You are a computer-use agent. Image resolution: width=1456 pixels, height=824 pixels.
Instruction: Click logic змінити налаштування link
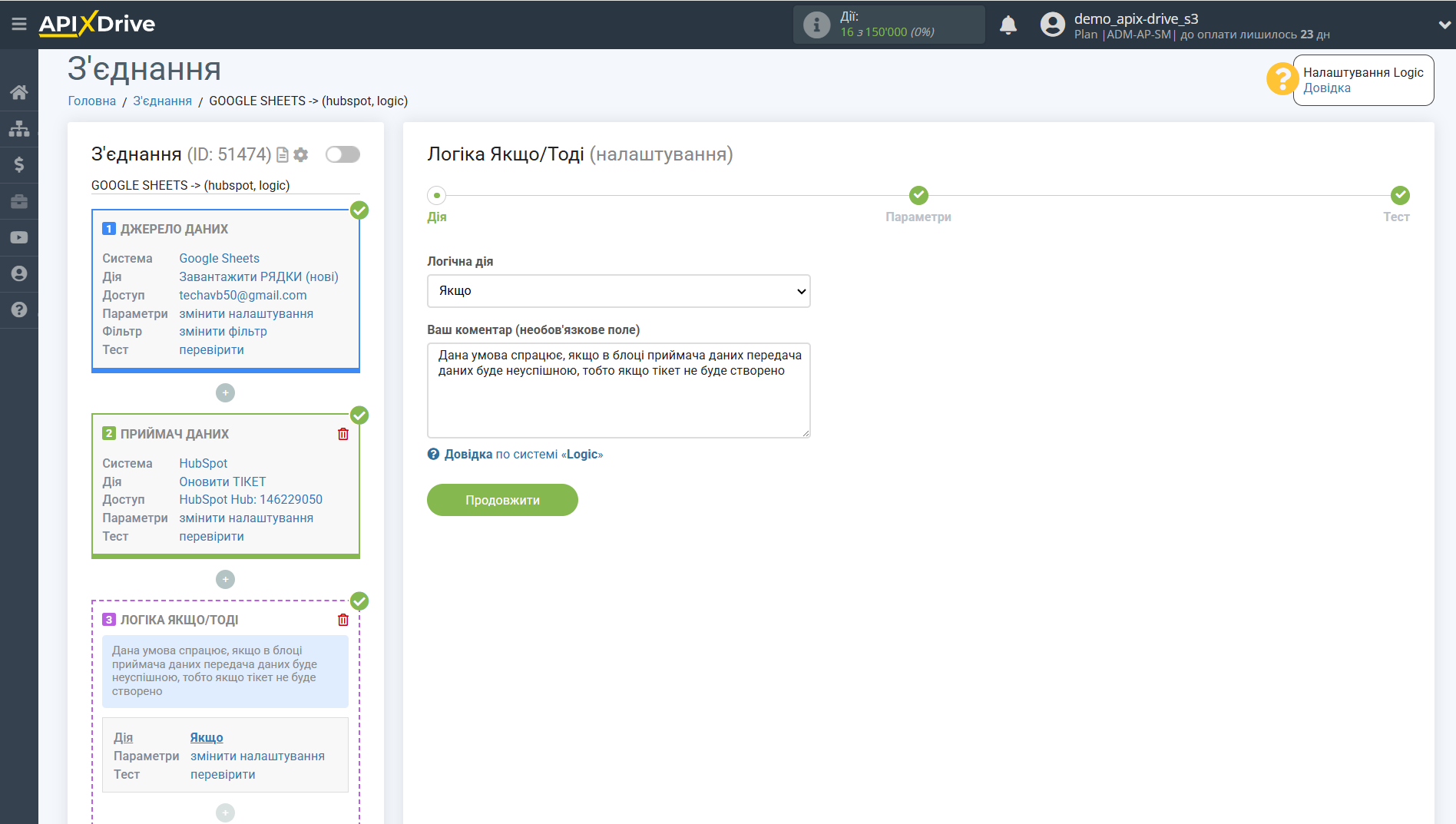[x=257, y=756]
